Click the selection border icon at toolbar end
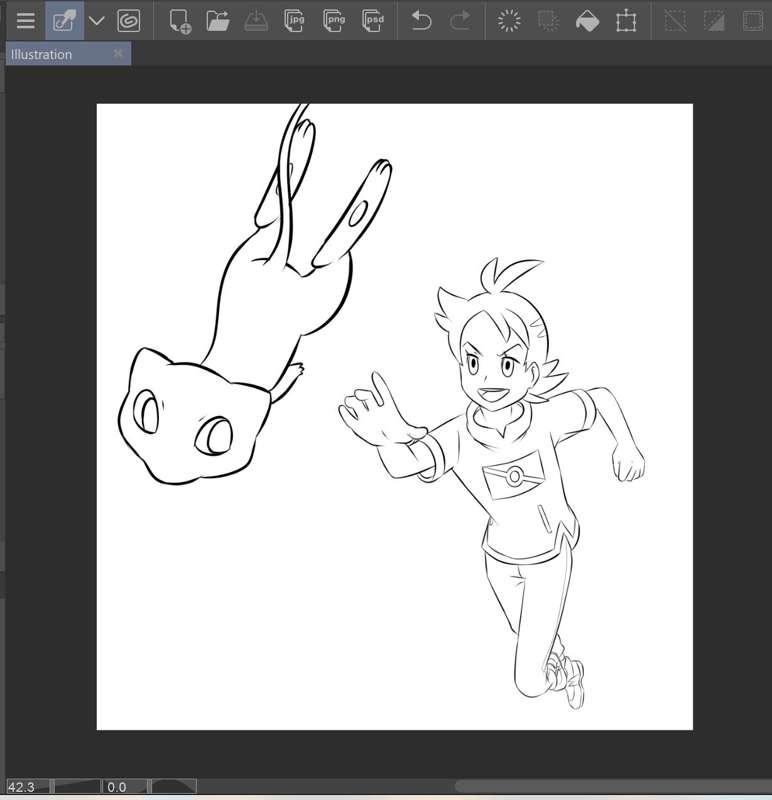The height and width of the screenshot is (800, 772). 753,21
